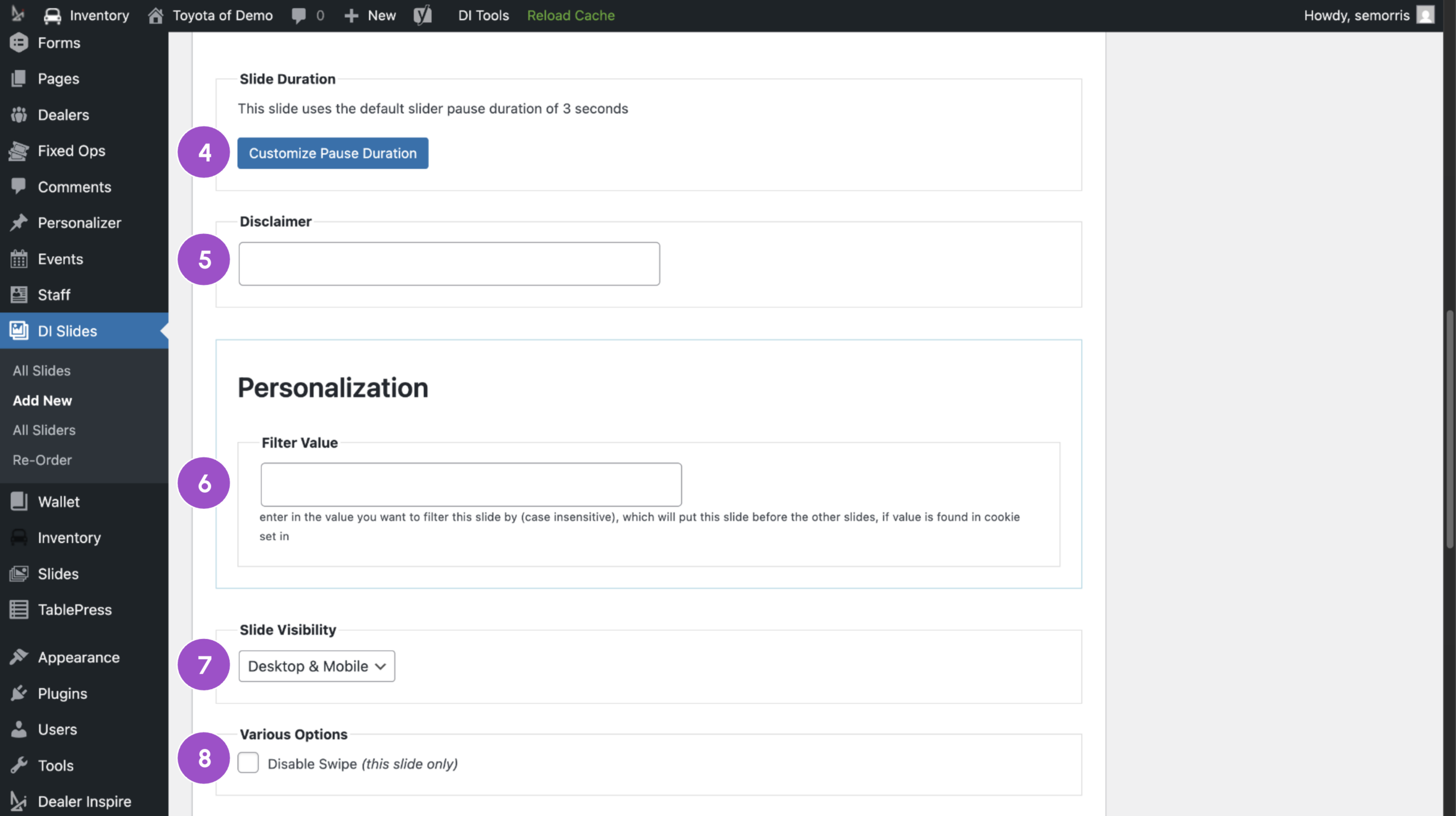Click the Fixed Ops sidebar icon
Screen dimensions: 1456x816
(x=19, y=151)
